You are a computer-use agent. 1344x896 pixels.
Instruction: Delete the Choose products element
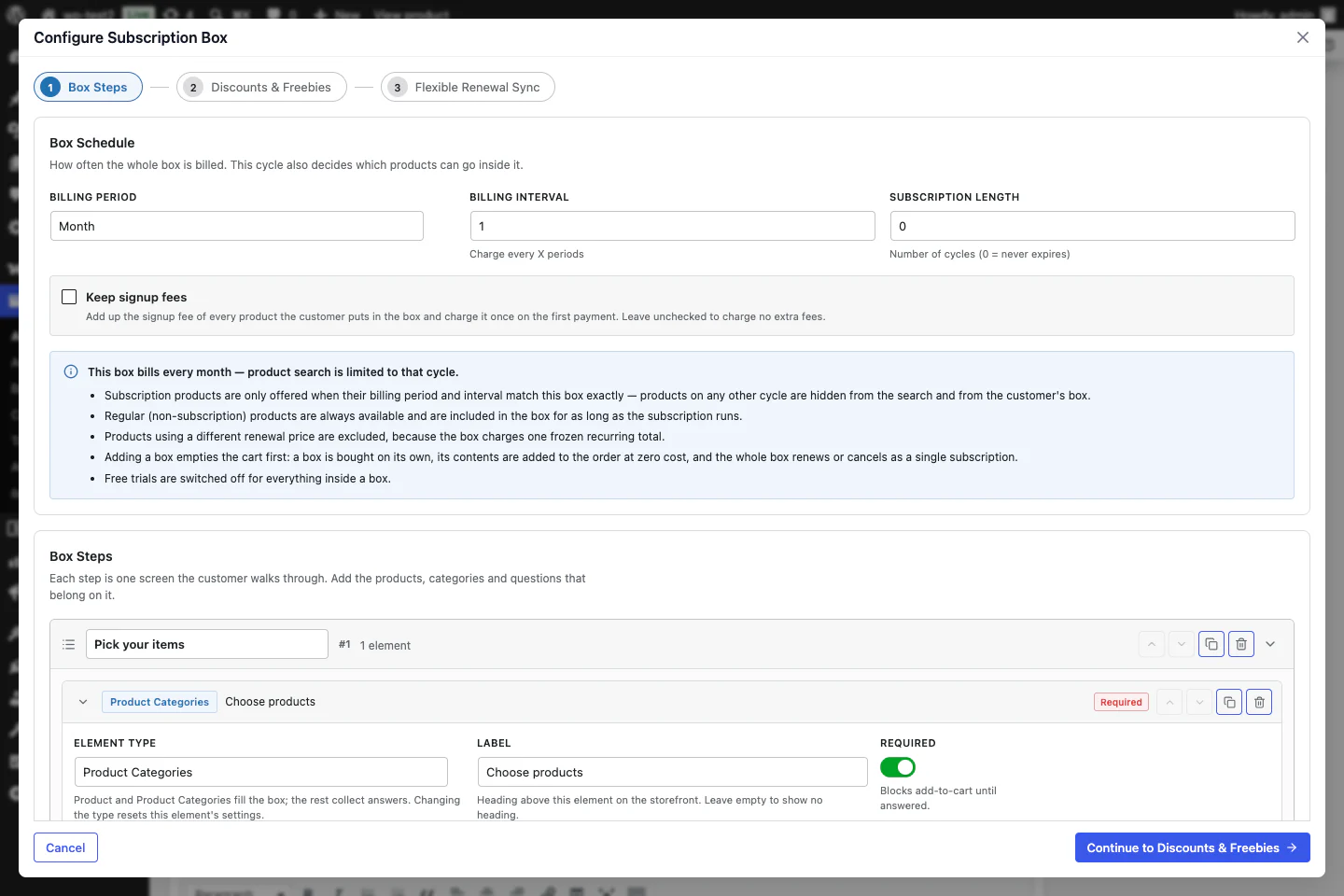[1259, 702]
